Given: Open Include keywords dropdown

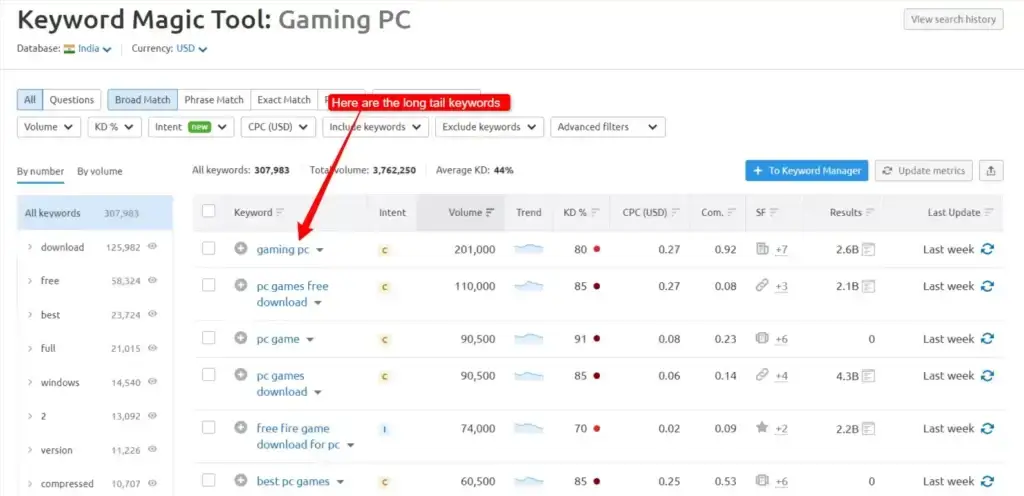Looking at the screenshot, I should tap(376, 127).
